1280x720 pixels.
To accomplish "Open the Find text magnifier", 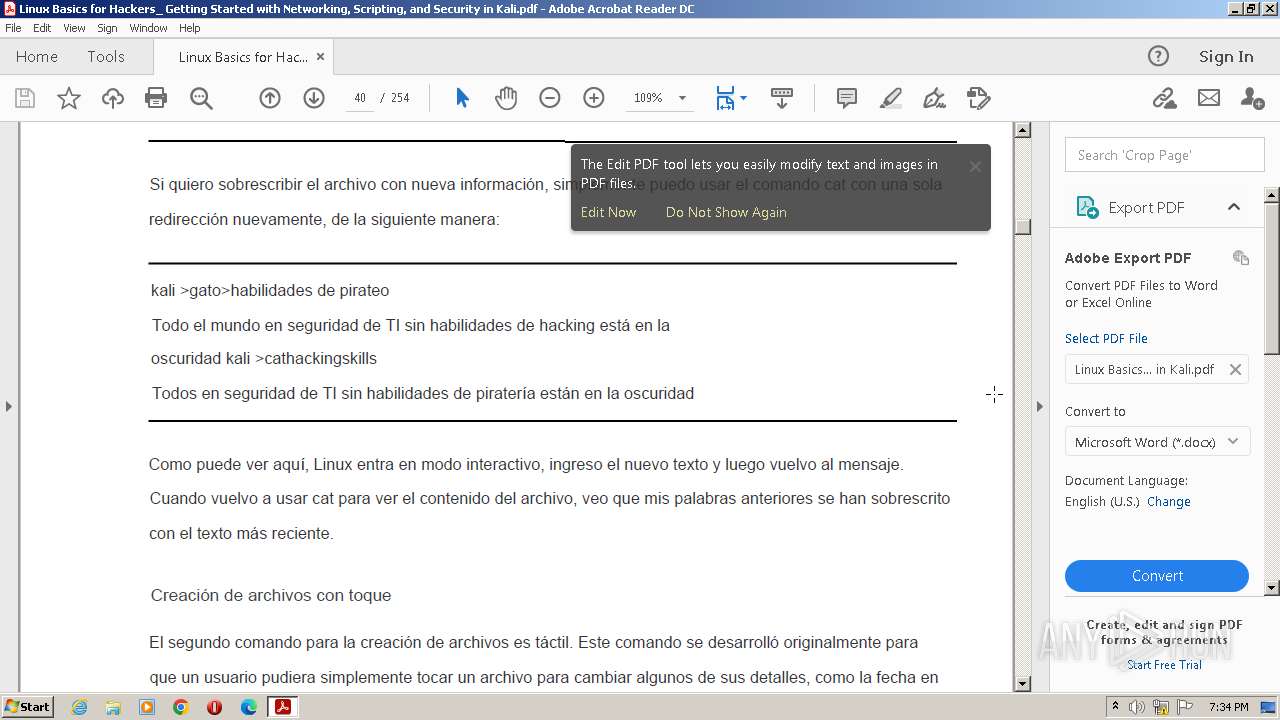I will point(201,98).
